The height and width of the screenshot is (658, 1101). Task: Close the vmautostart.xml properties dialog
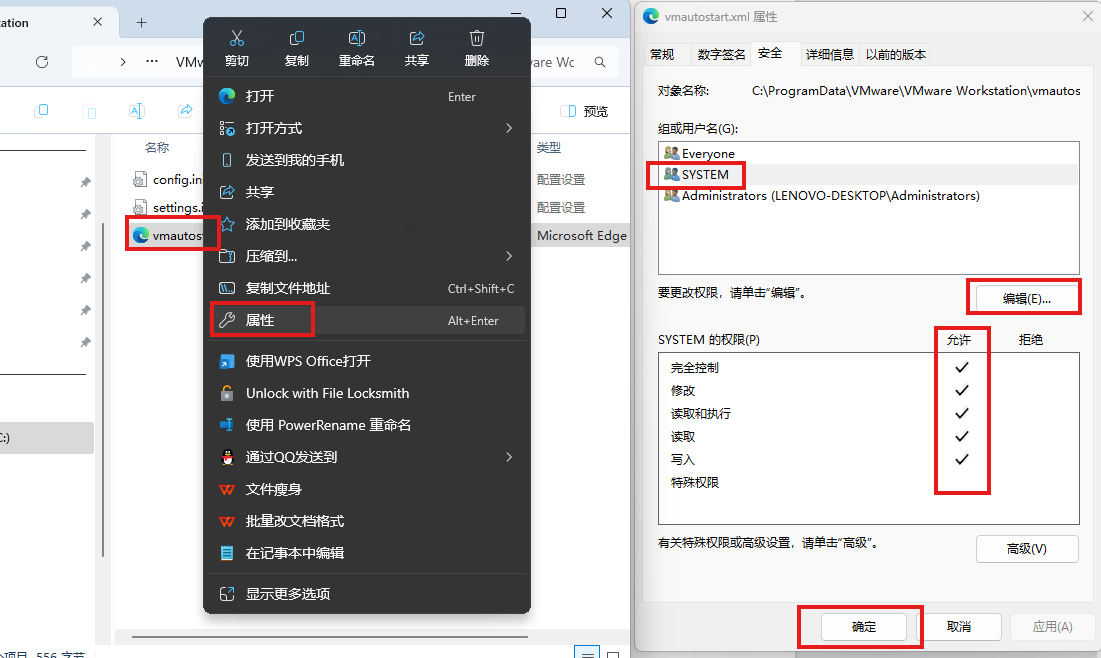pyautogui.click(x=1088, y=15)
